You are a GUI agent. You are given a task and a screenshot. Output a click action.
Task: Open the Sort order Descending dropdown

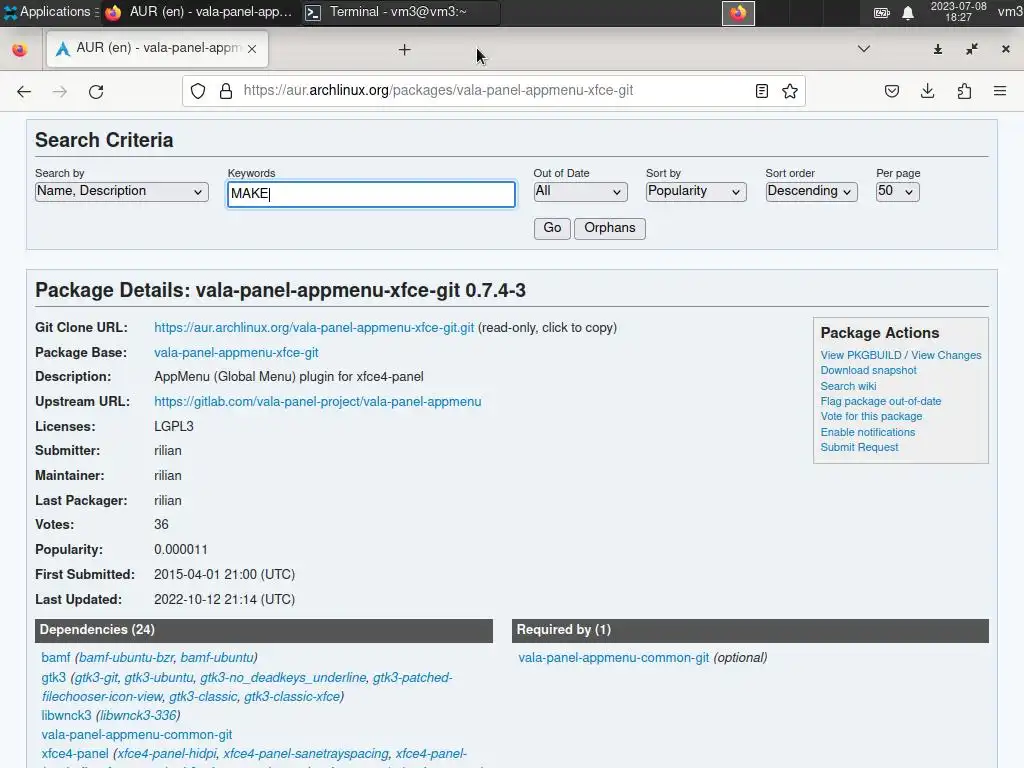tap(811, 191)
